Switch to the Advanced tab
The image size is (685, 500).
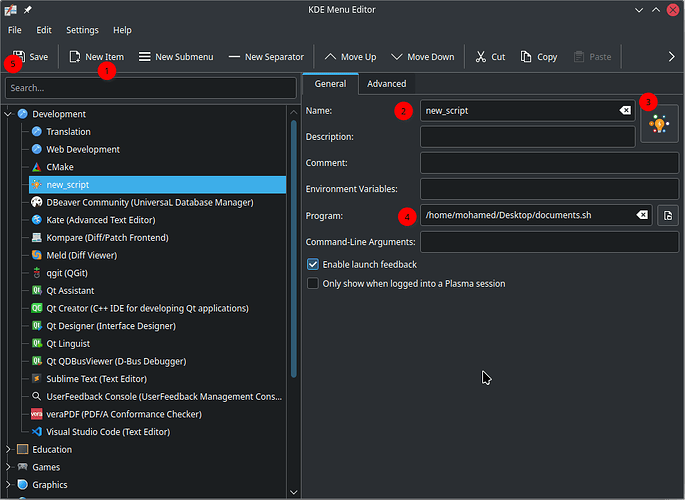tap(387, 84)
